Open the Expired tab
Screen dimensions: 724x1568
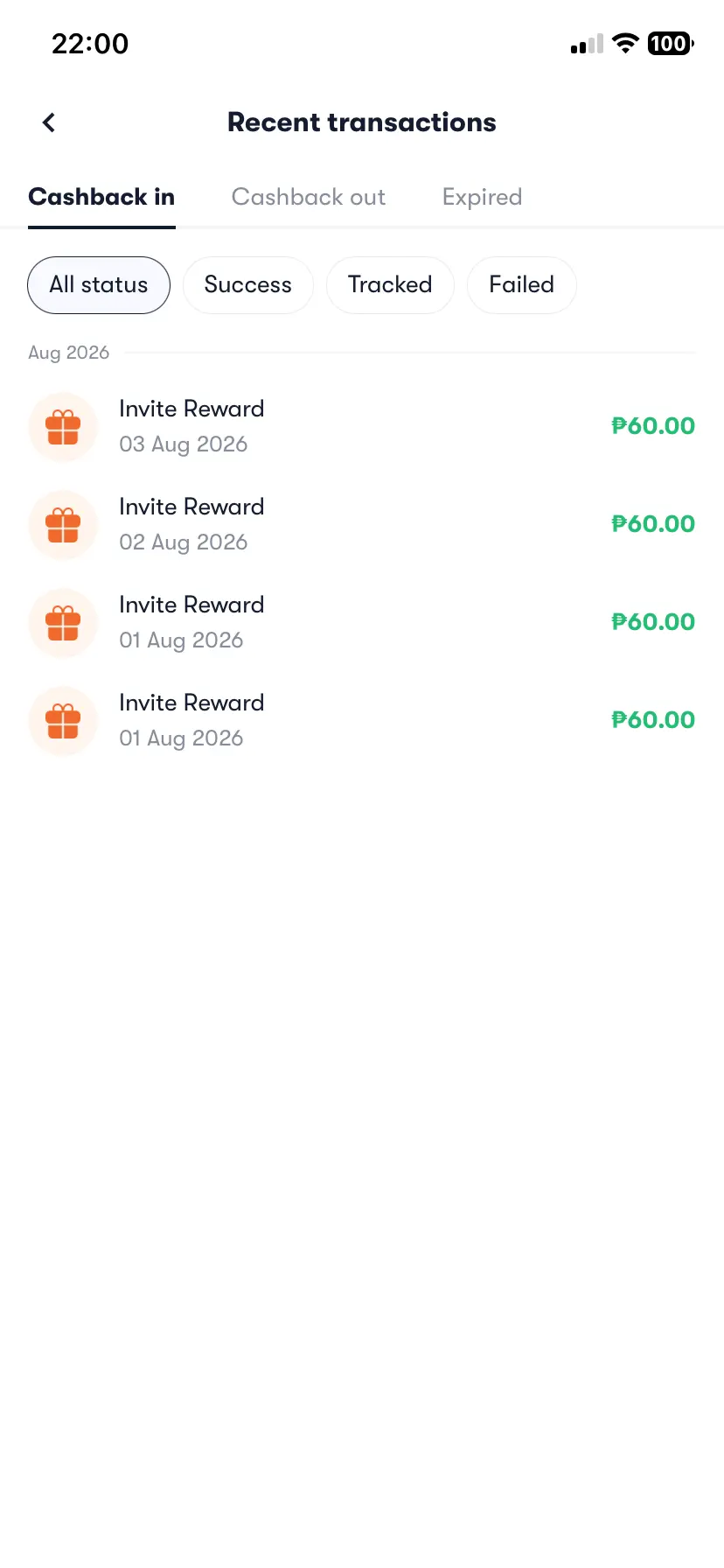482,197
